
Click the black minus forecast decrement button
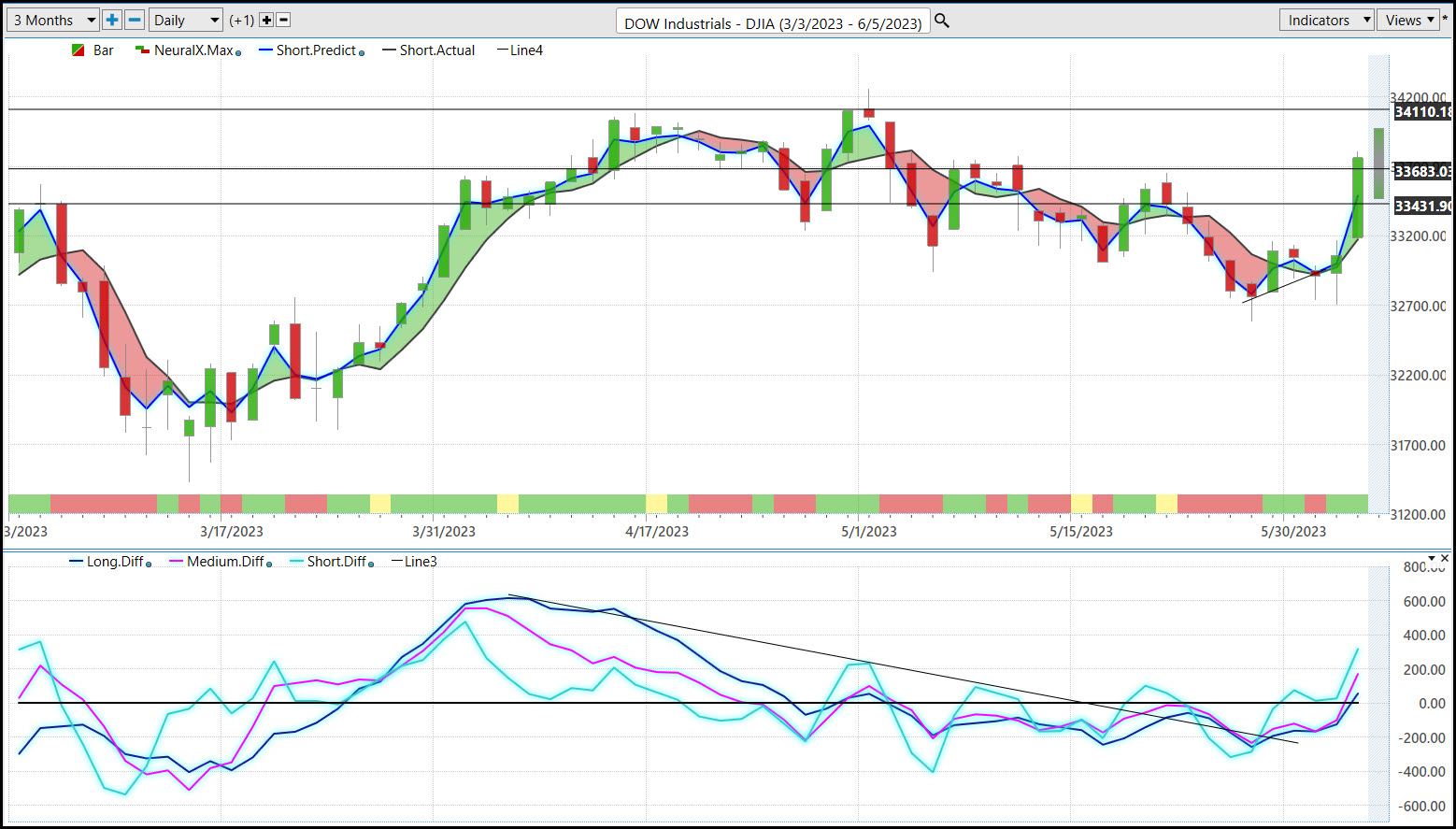click(284, 20)
